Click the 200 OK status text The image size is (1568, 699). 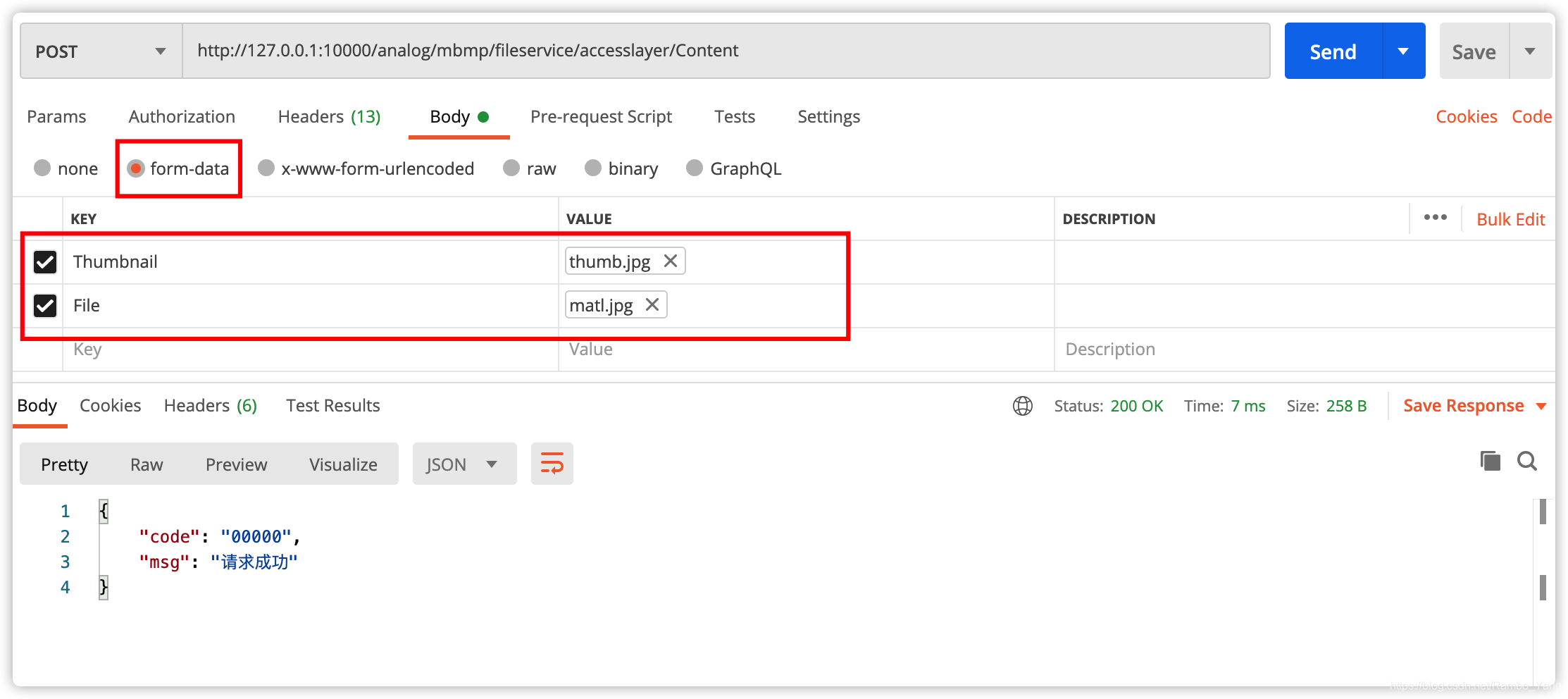(x=1136, y=406)
